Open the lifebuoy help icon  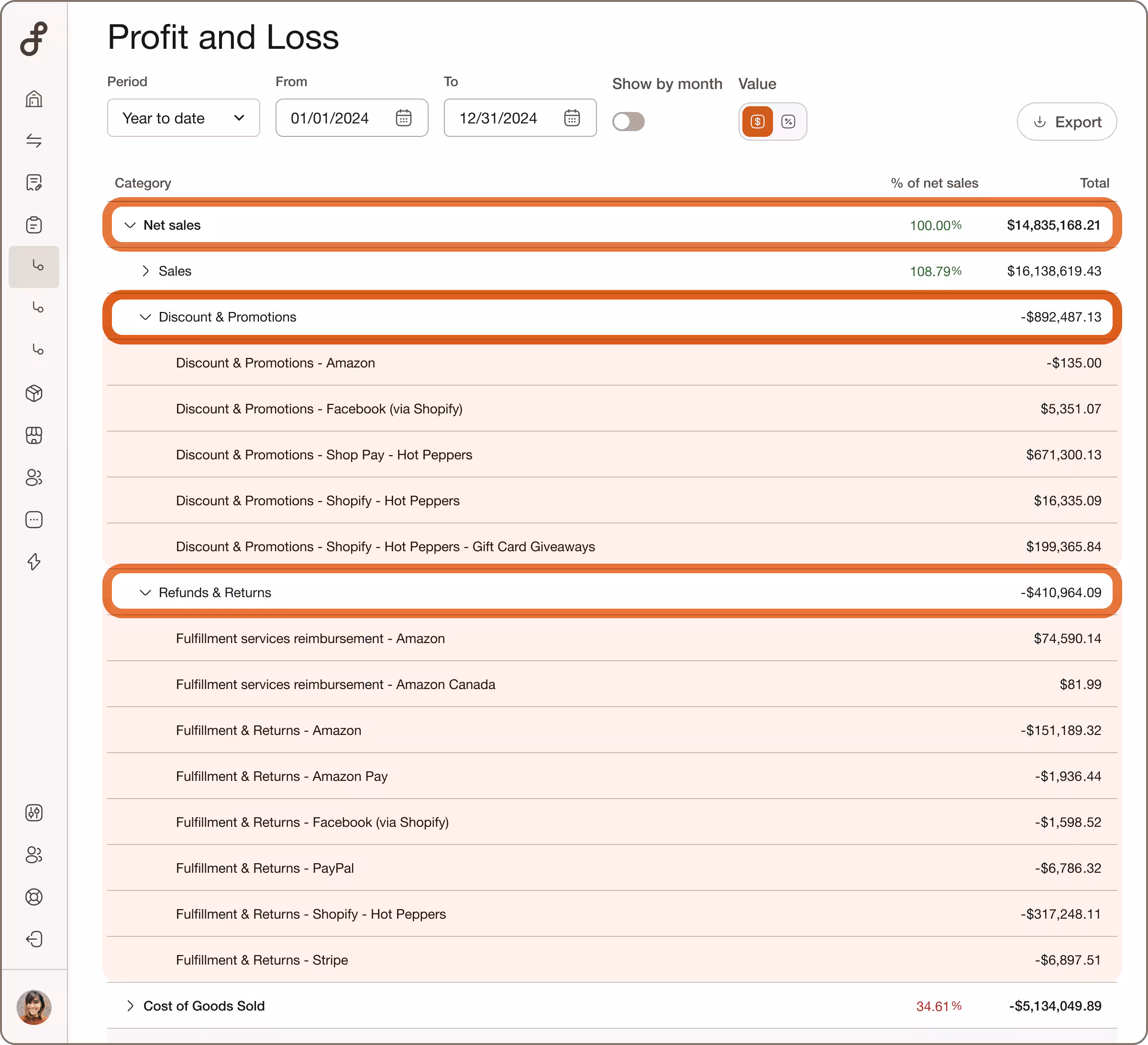(x=34, y=897)
